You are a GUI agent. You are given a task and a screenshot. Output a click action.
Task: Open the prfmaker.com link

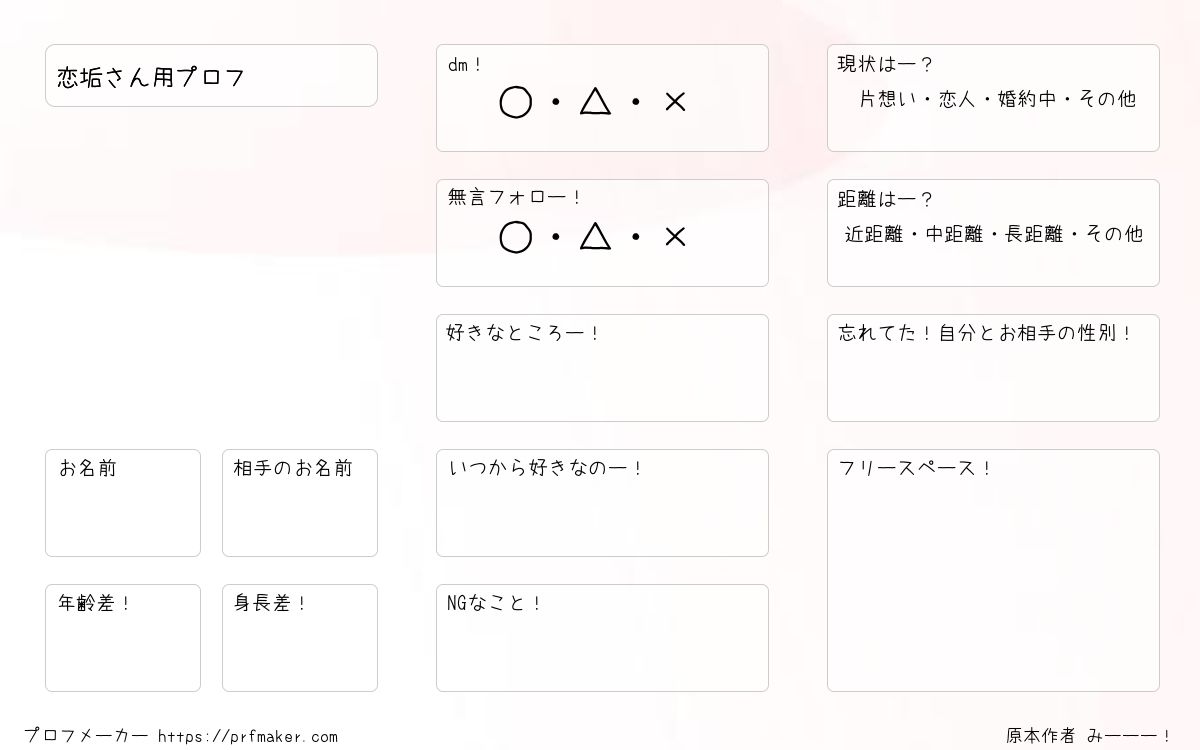248,736
